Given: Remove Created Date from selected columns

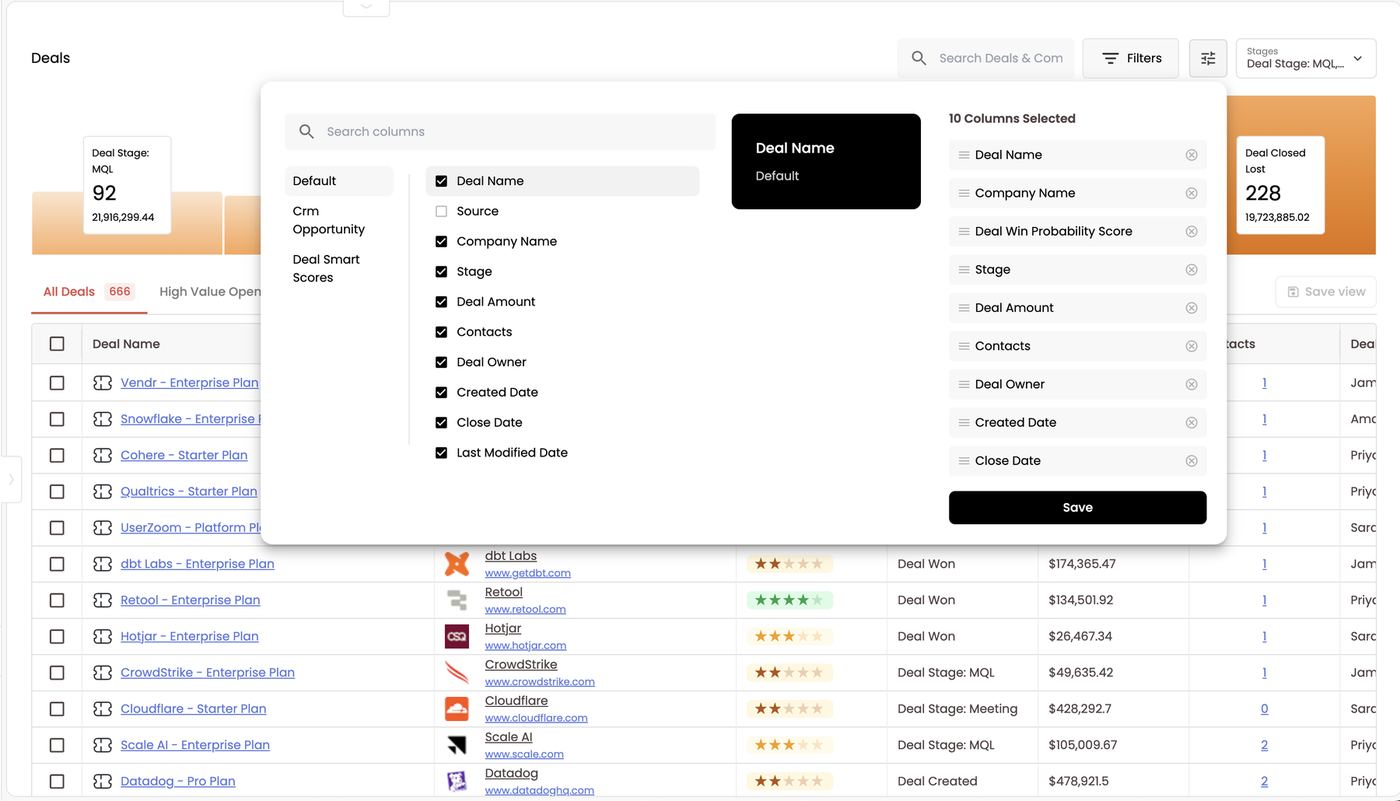Looking at the screenshot, I should (1191, 422).
